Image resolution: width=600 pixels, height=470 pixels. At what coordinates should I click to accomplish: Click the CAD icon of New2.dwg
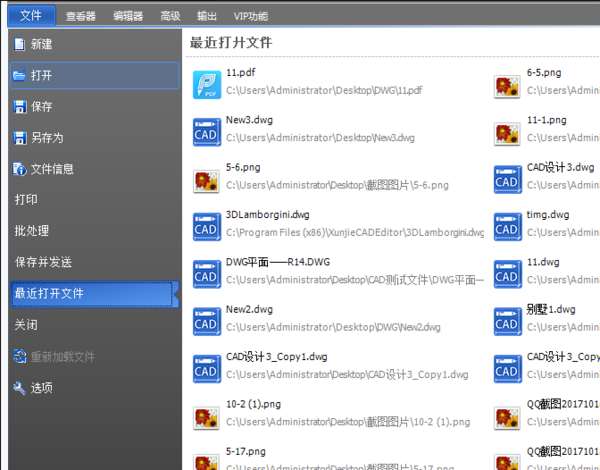pos(207,321)
